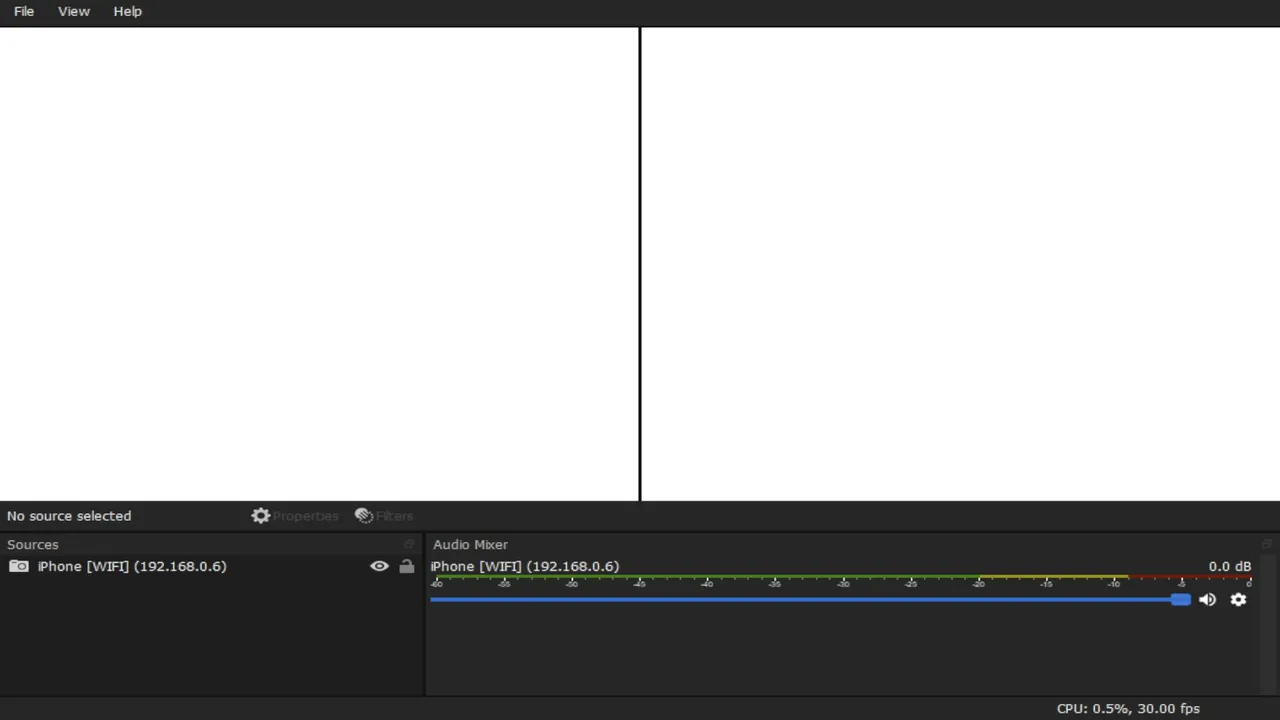Image resolution: width=1280 pixels, height=720 pixels.
Task: Undock the Sources panel with its float icon
Action: [409, 545]
